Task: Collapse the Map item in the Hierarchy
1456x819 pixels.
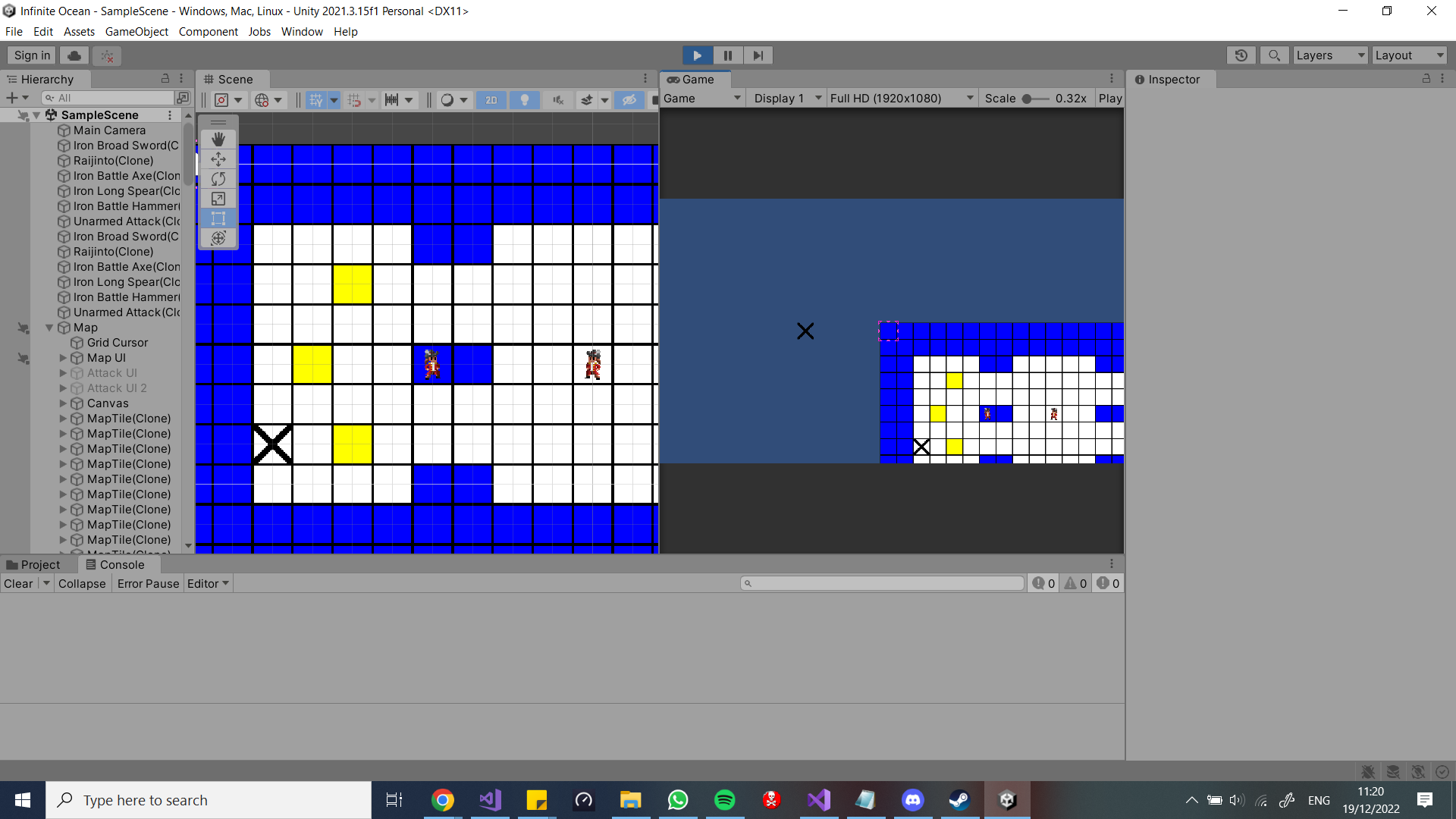Action: click(x=49, y=328)
